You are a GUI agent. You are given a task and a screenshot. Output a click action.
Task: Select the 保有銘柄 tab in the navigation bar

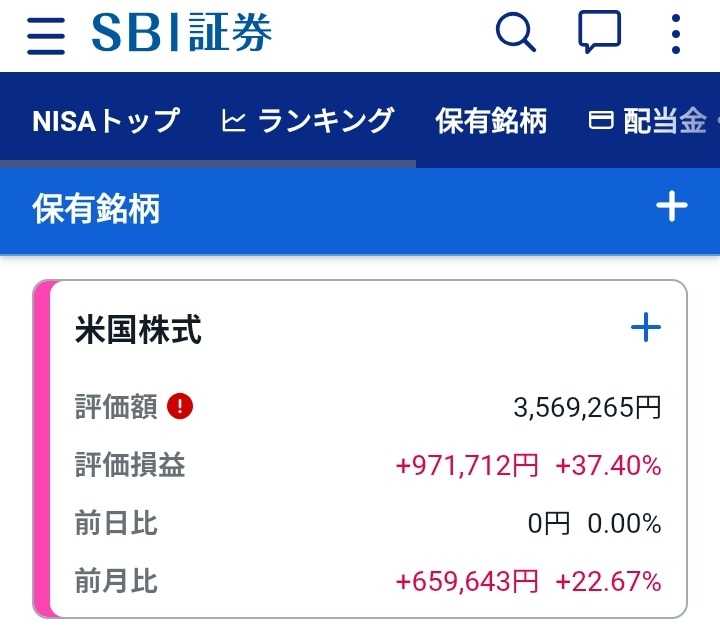pos(491,121)
